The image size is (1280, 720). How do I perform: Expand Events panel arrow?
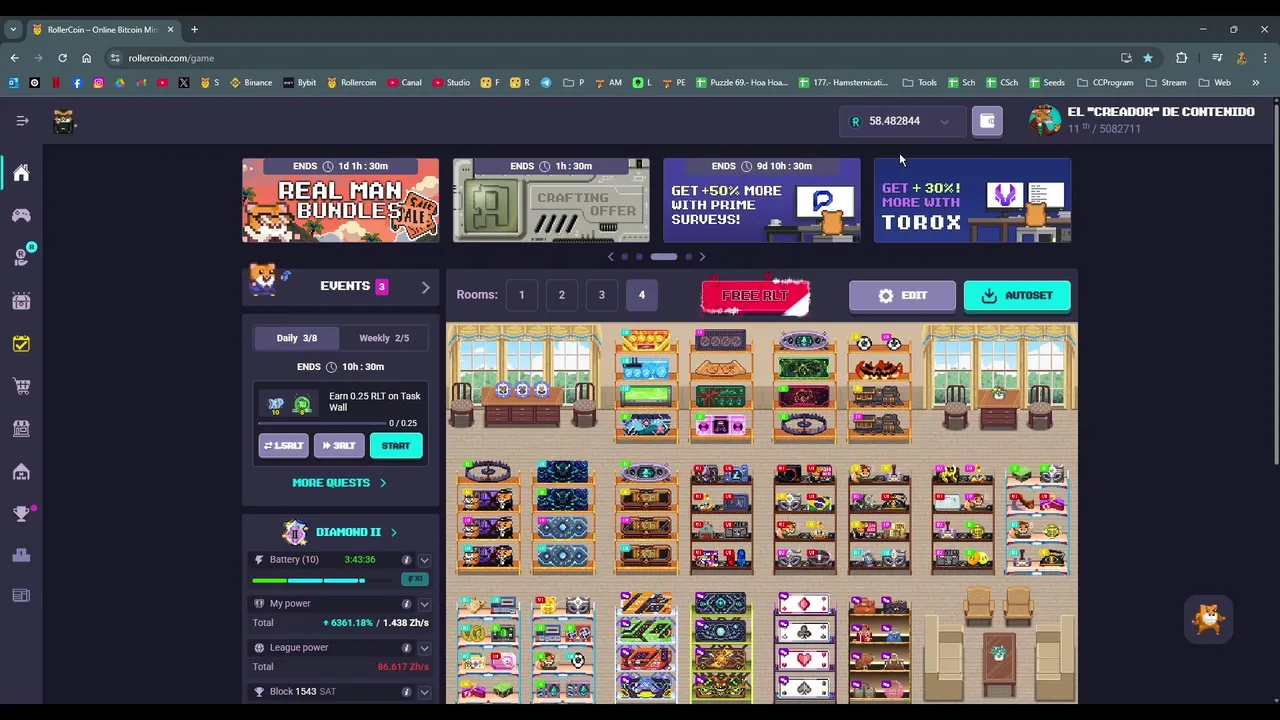point(426,288)
